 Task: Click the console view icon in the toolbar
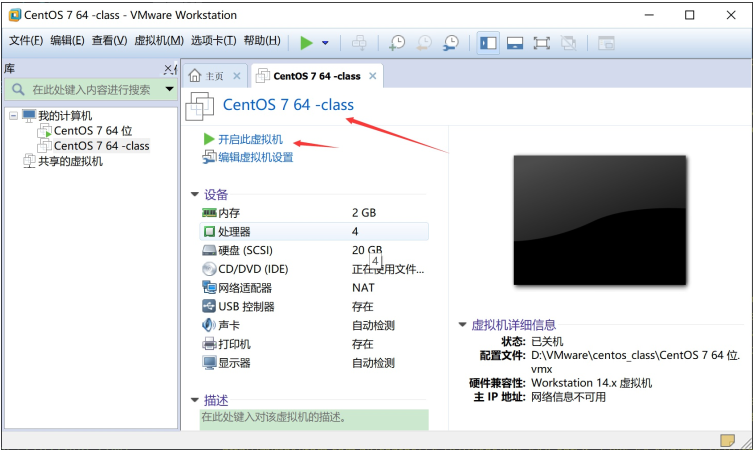[x=606, y=43]
